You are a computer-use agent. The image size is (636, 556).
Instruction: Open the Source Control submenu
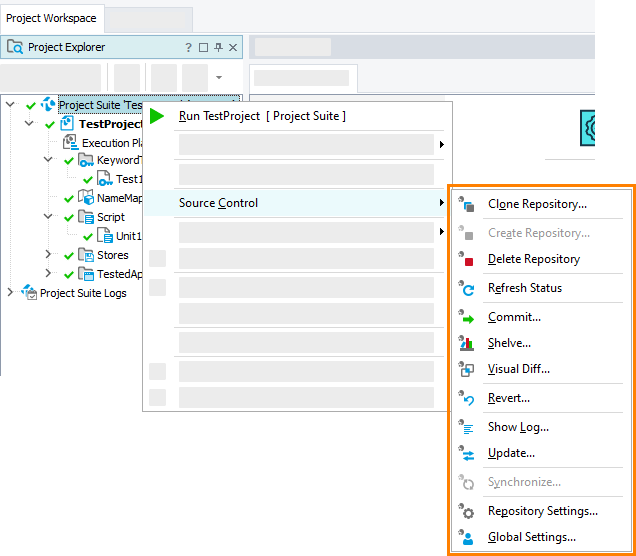218,203
